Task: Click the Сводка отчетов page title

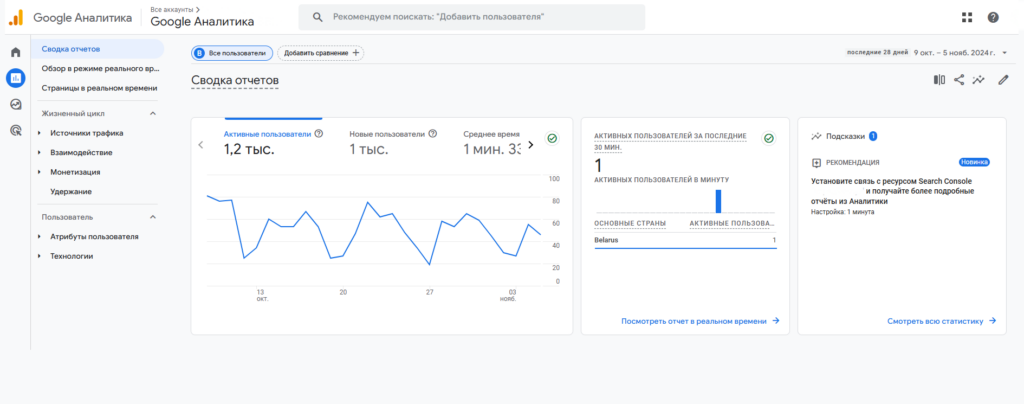Action: [x=235, y=80]
